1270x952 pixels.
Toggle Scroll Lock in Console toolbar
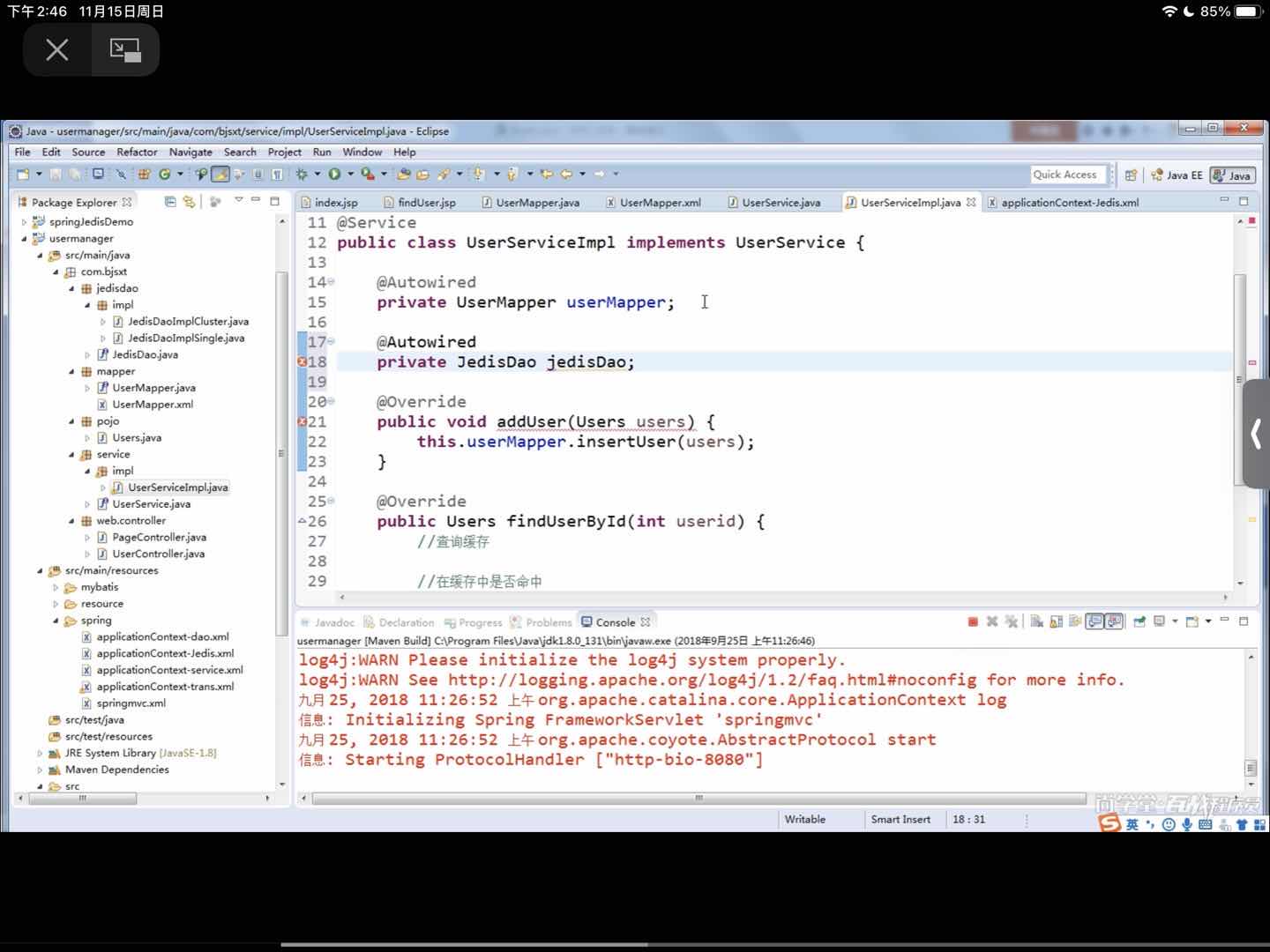pyautogui.click(x=1056, y=621)
